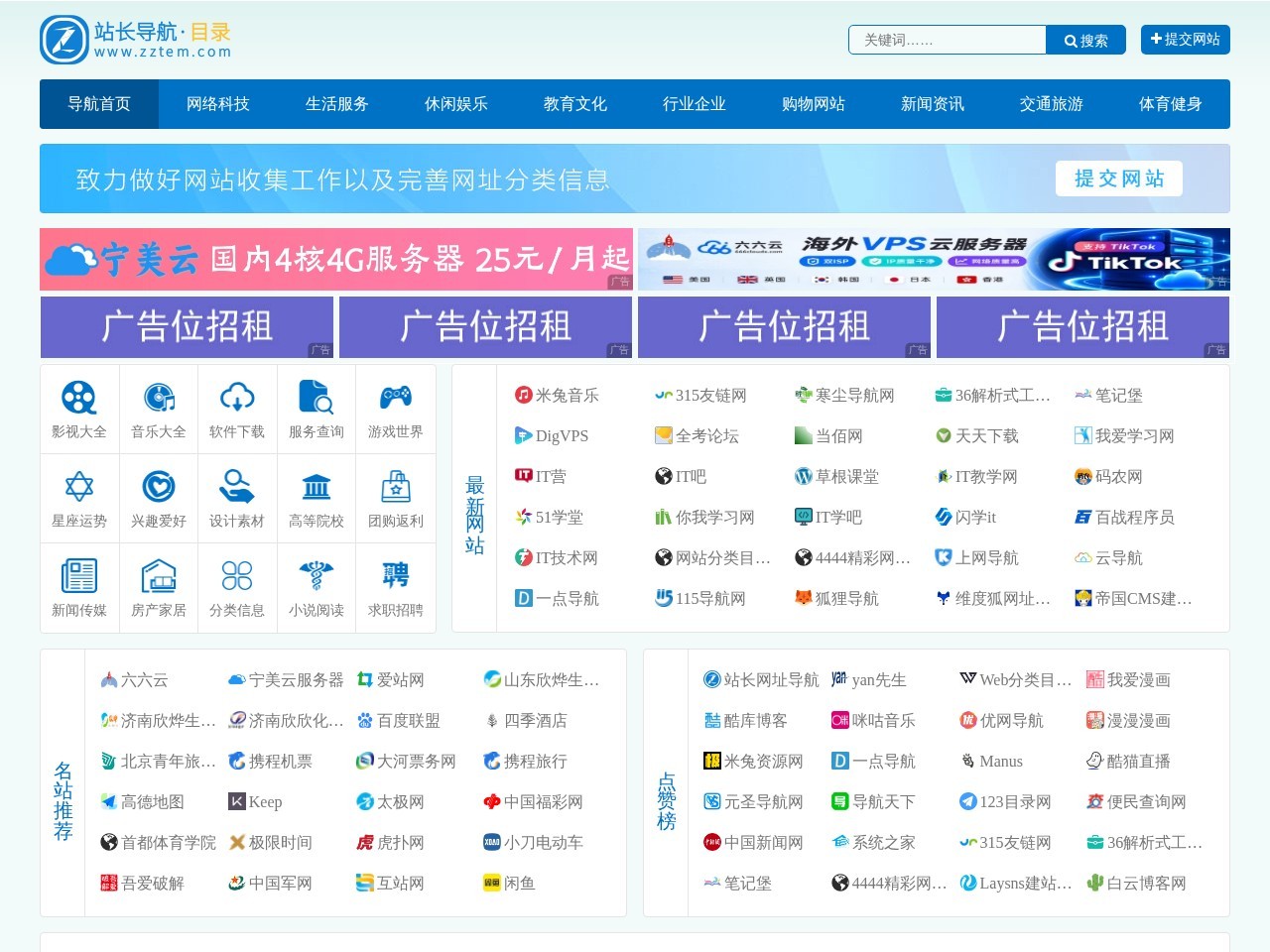Click the last 广告位招租 ad slot

[1082, 327]
